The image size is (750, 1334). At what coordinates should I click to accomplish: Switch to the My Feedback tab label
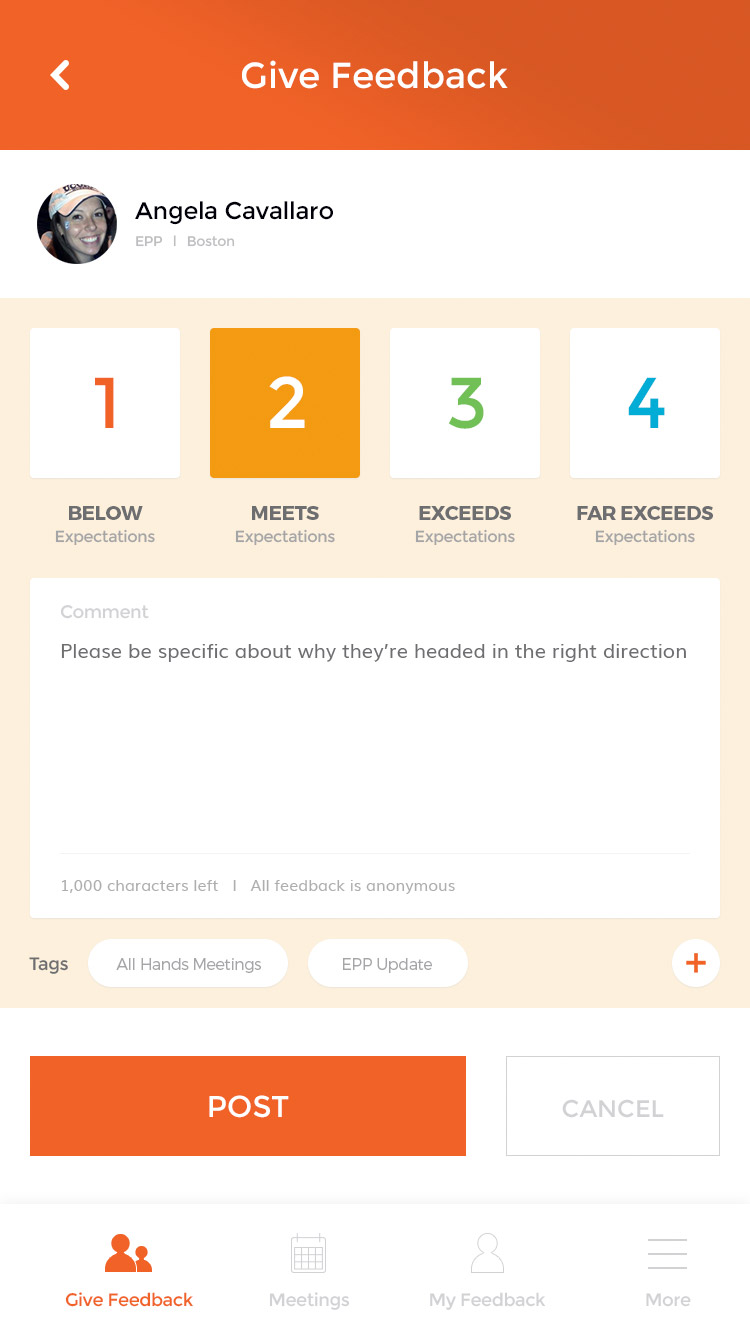click(x=487, y=1300)
